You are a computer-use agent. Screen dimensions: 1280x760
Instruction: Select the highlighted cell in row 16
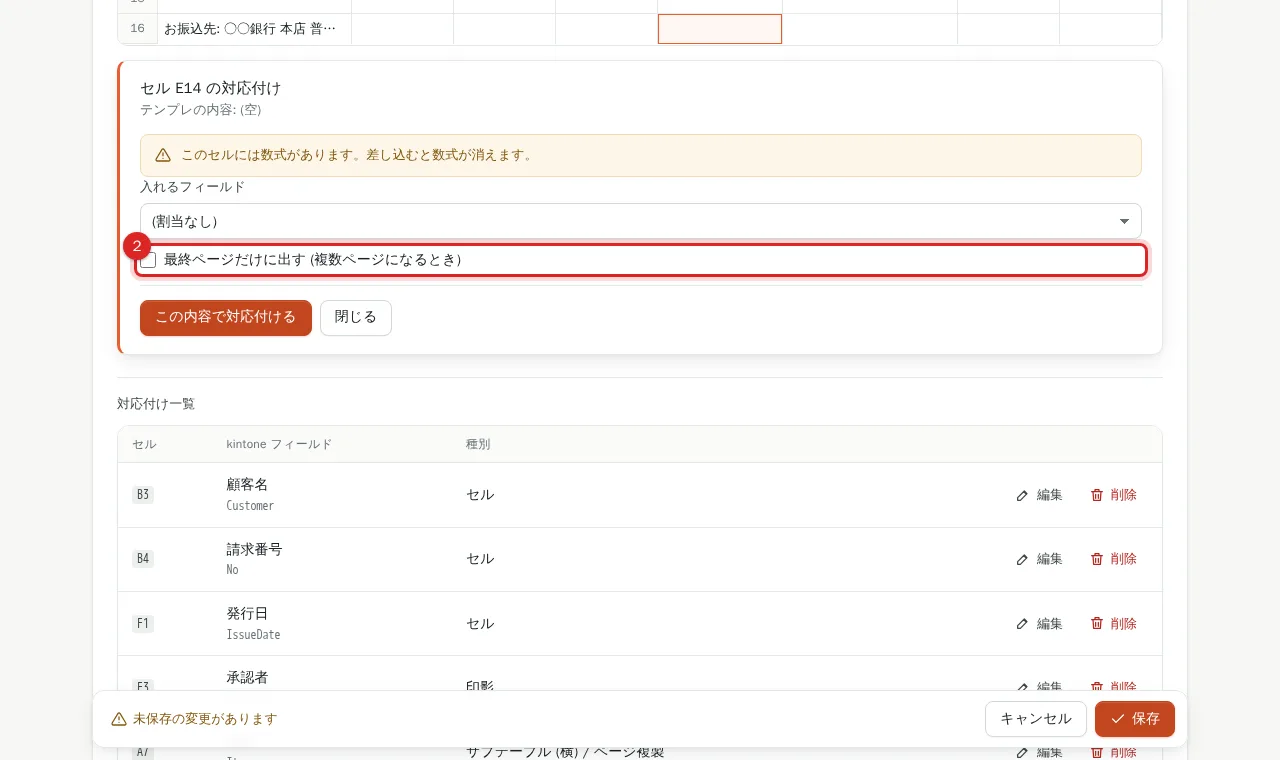pyautogui.click(x=720, y=29)
